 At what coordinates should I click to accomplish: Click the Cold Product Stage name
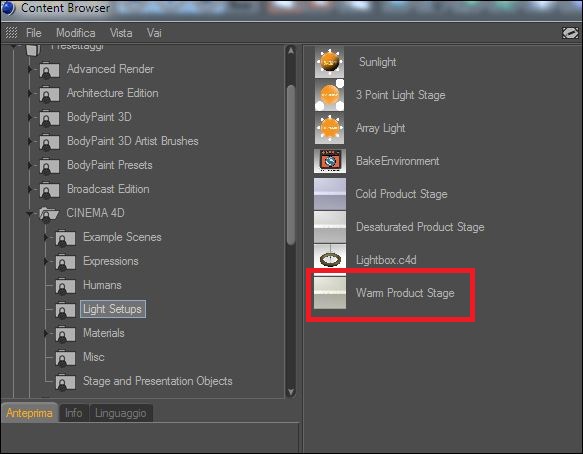tap(401, 194)
